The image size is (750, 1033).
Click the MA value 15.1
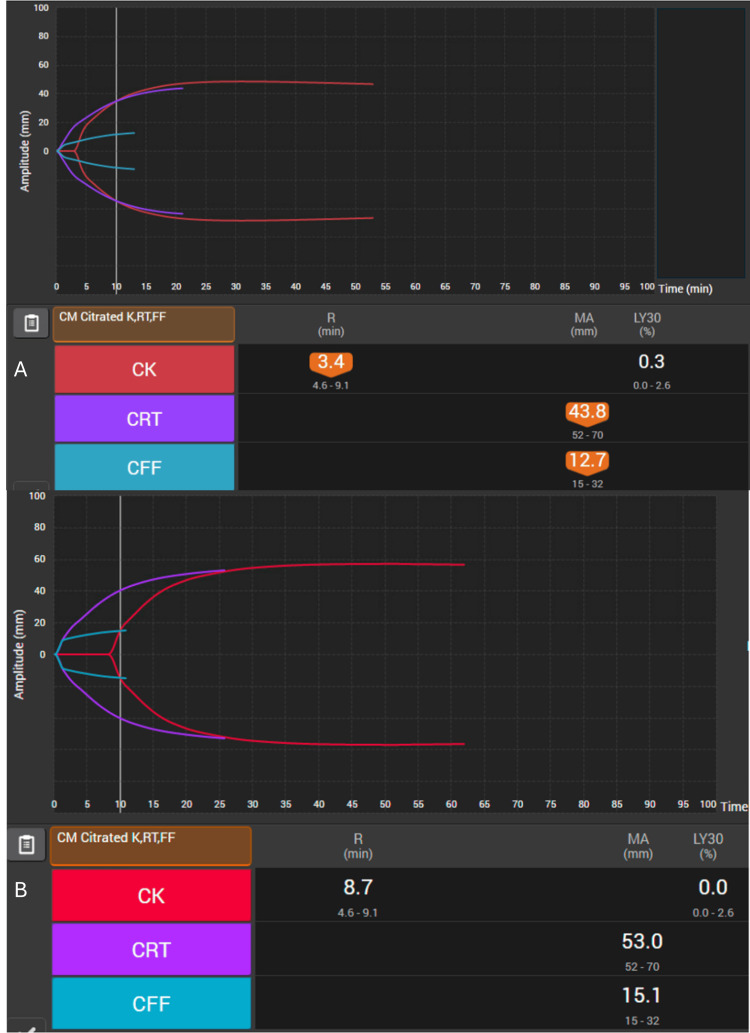click(x=642, y=995)
